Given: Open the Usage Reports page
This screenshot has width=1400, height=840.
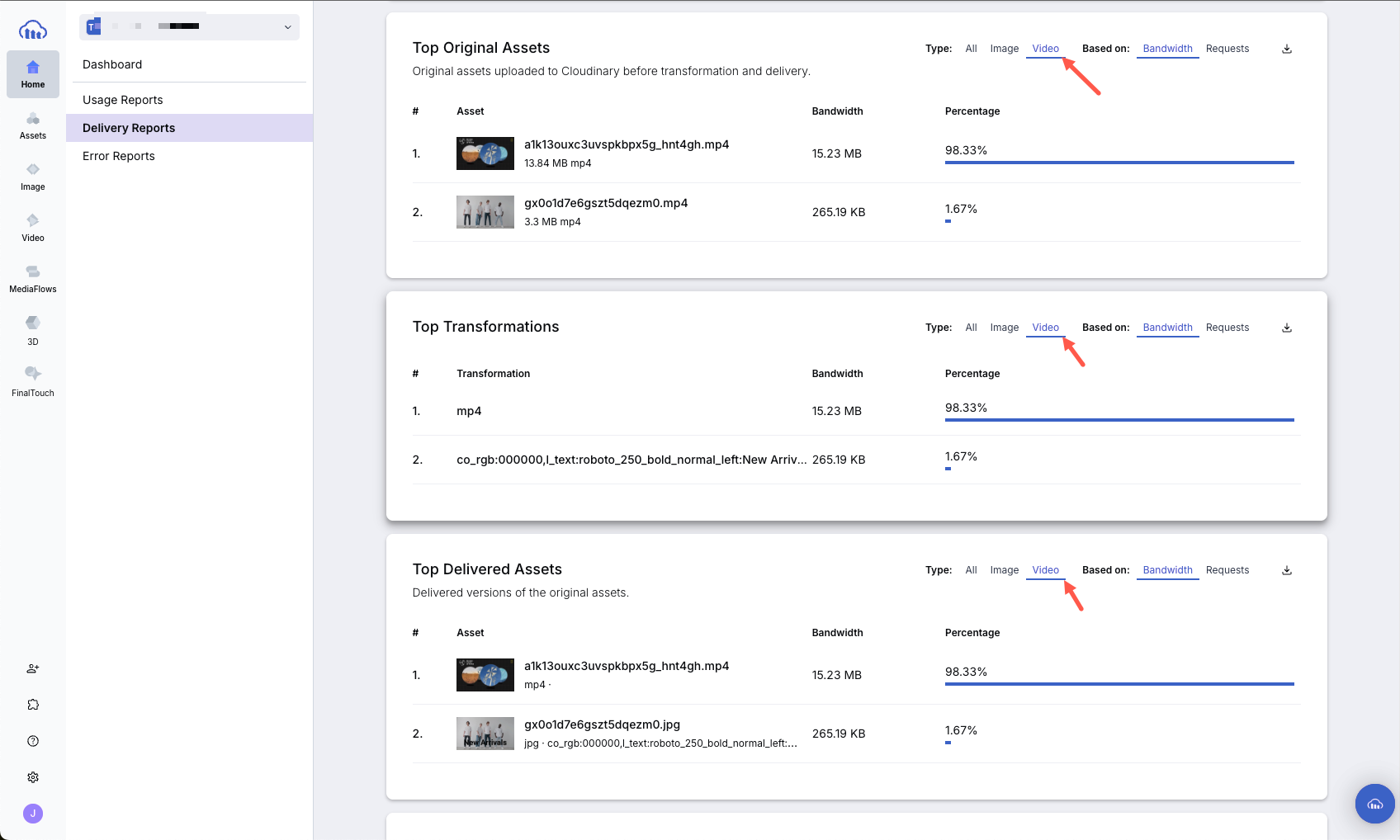Looking at the screenshot, I should coord(123,100).
